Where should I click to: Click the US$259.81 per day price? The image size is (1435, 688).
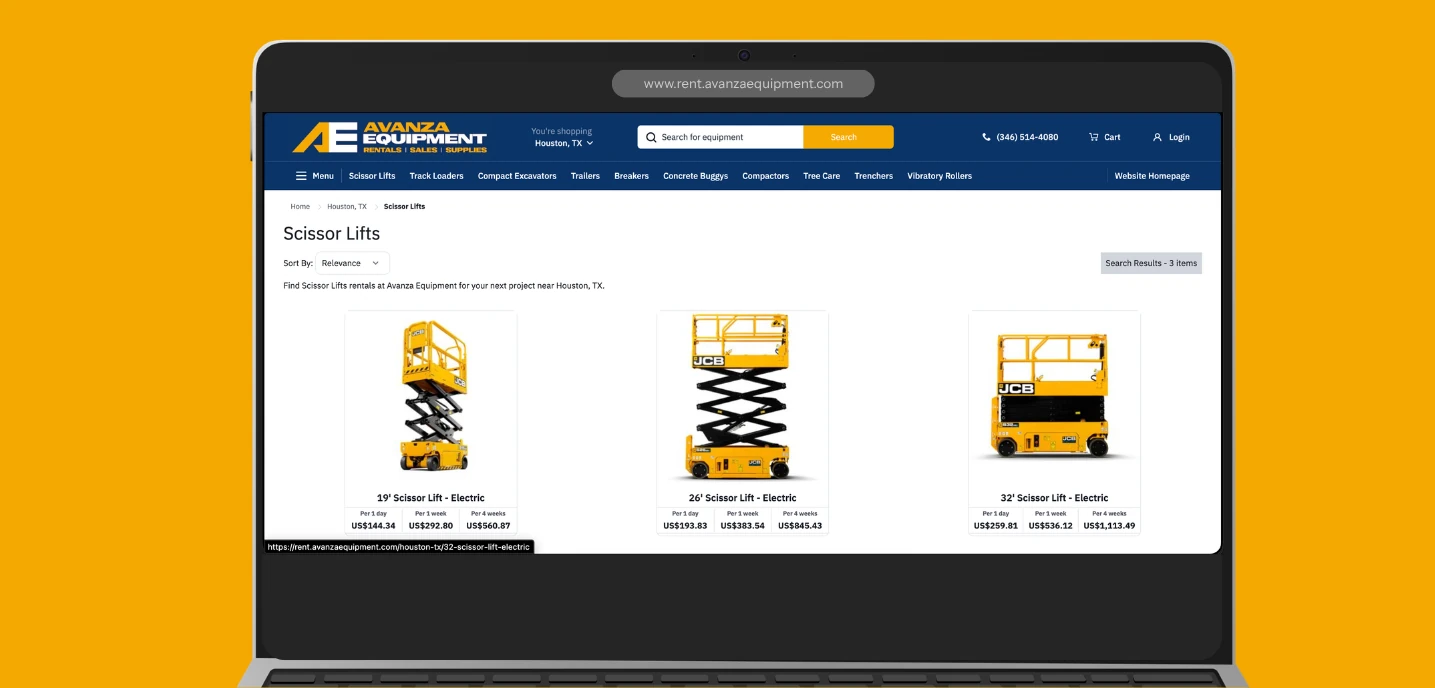(996, 526)
